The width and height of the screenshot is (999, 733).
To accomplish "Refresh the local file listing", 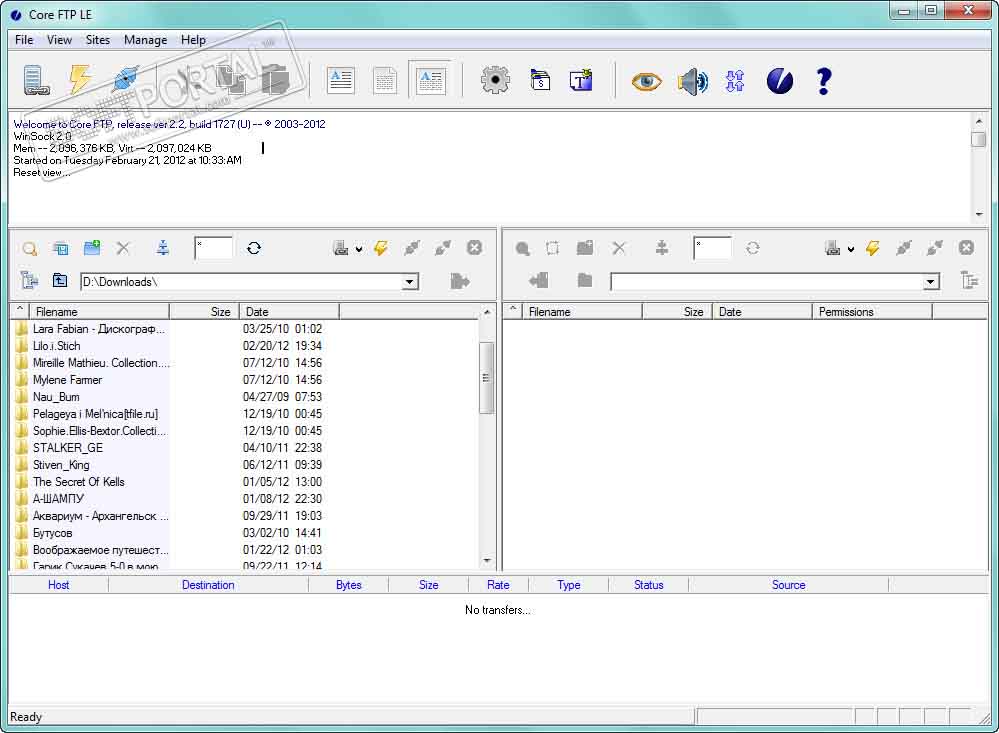I will click(254, 248).
